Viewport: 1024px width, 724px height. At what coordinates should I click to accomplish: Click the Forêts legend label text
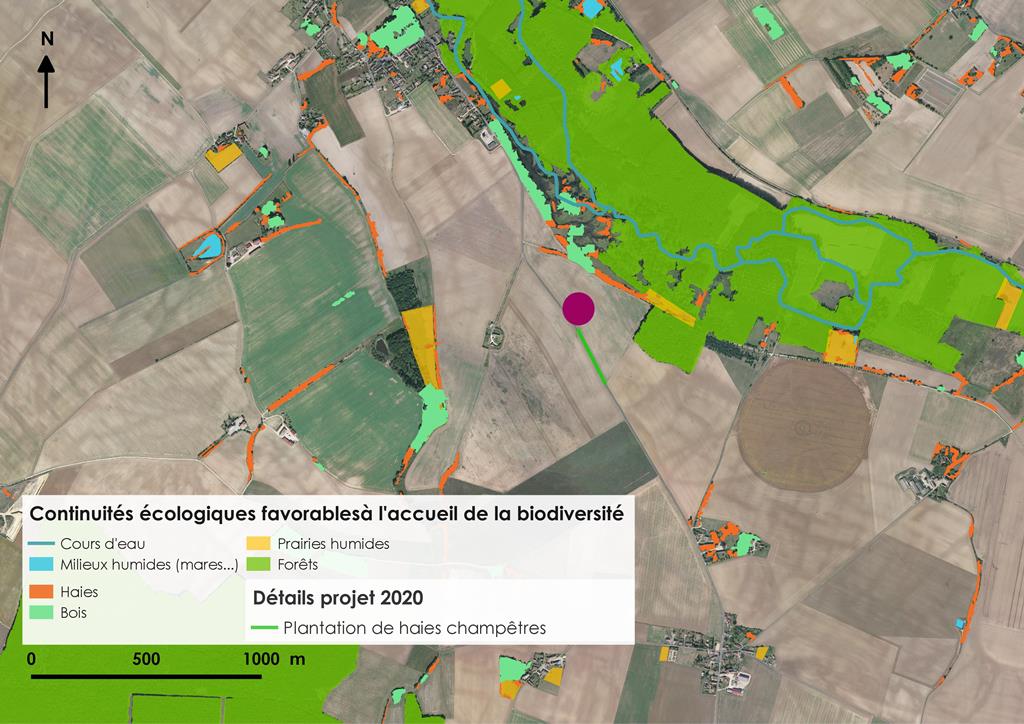(297, 565)
